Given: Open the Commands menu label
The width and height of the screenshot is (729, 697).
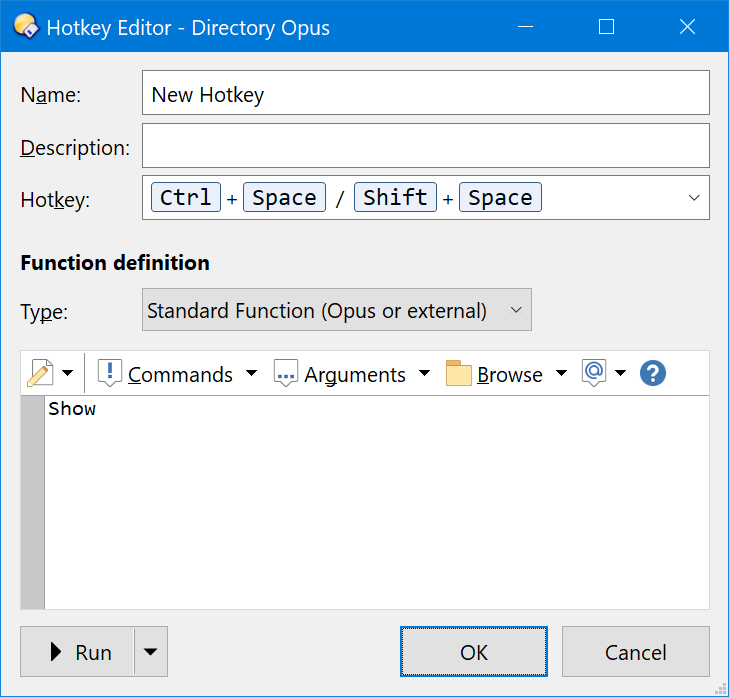Looking at the screenshot, I should (x=180, y=375).
